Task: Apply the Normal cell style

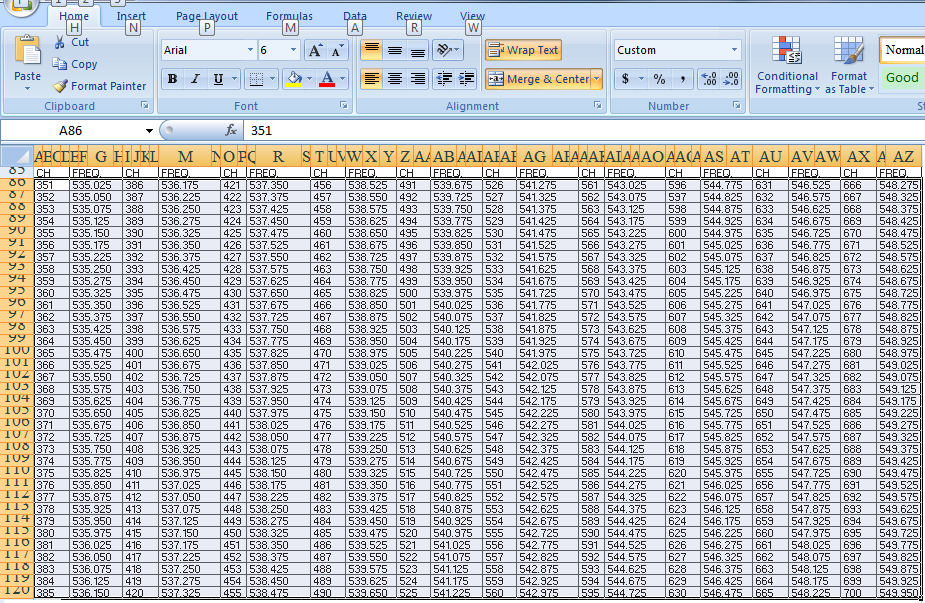Action: pyautogui.click(x=903, y=50)
